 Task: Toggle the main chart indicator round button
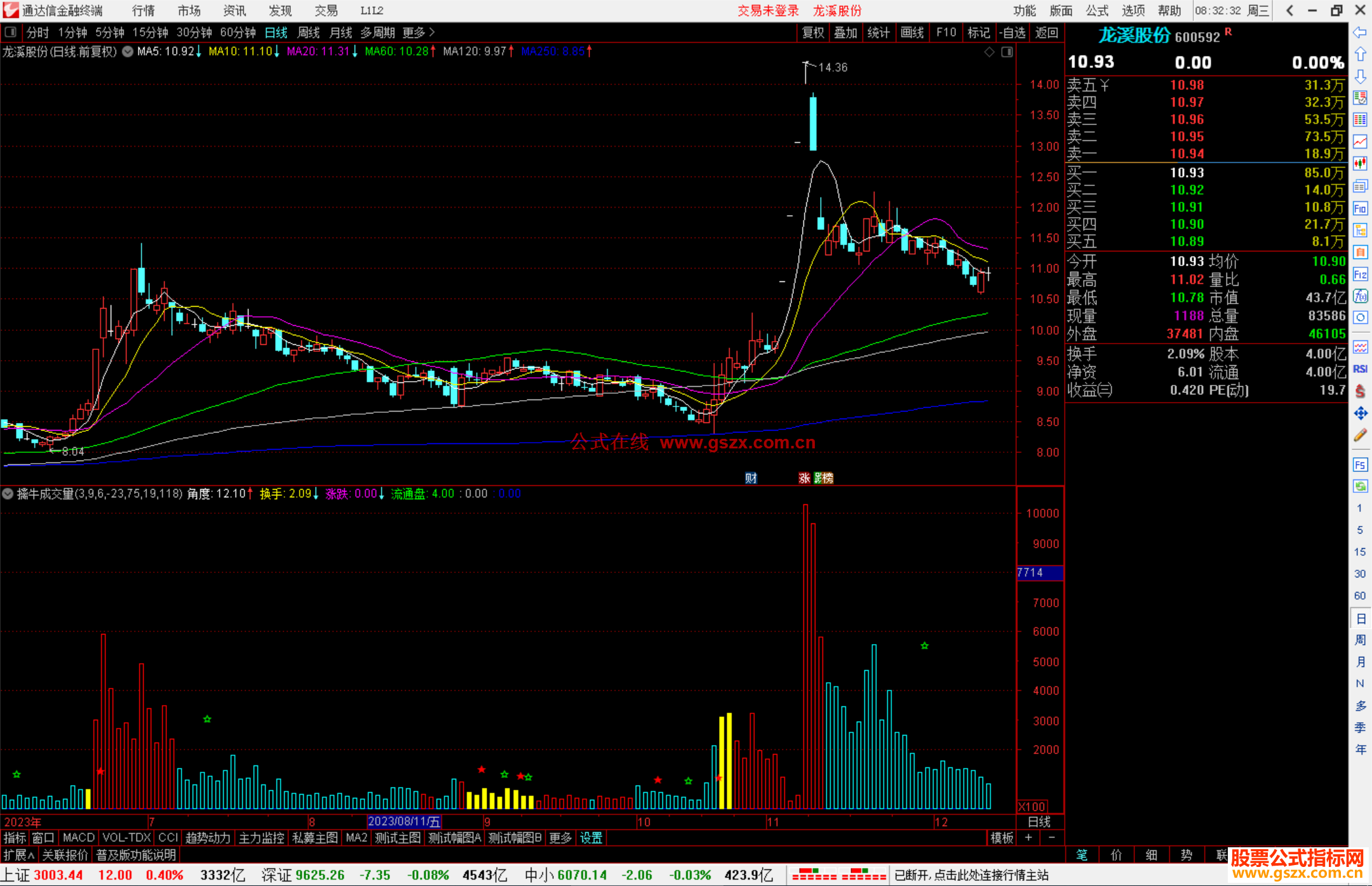pyautogui.click(x=128, y=51)
